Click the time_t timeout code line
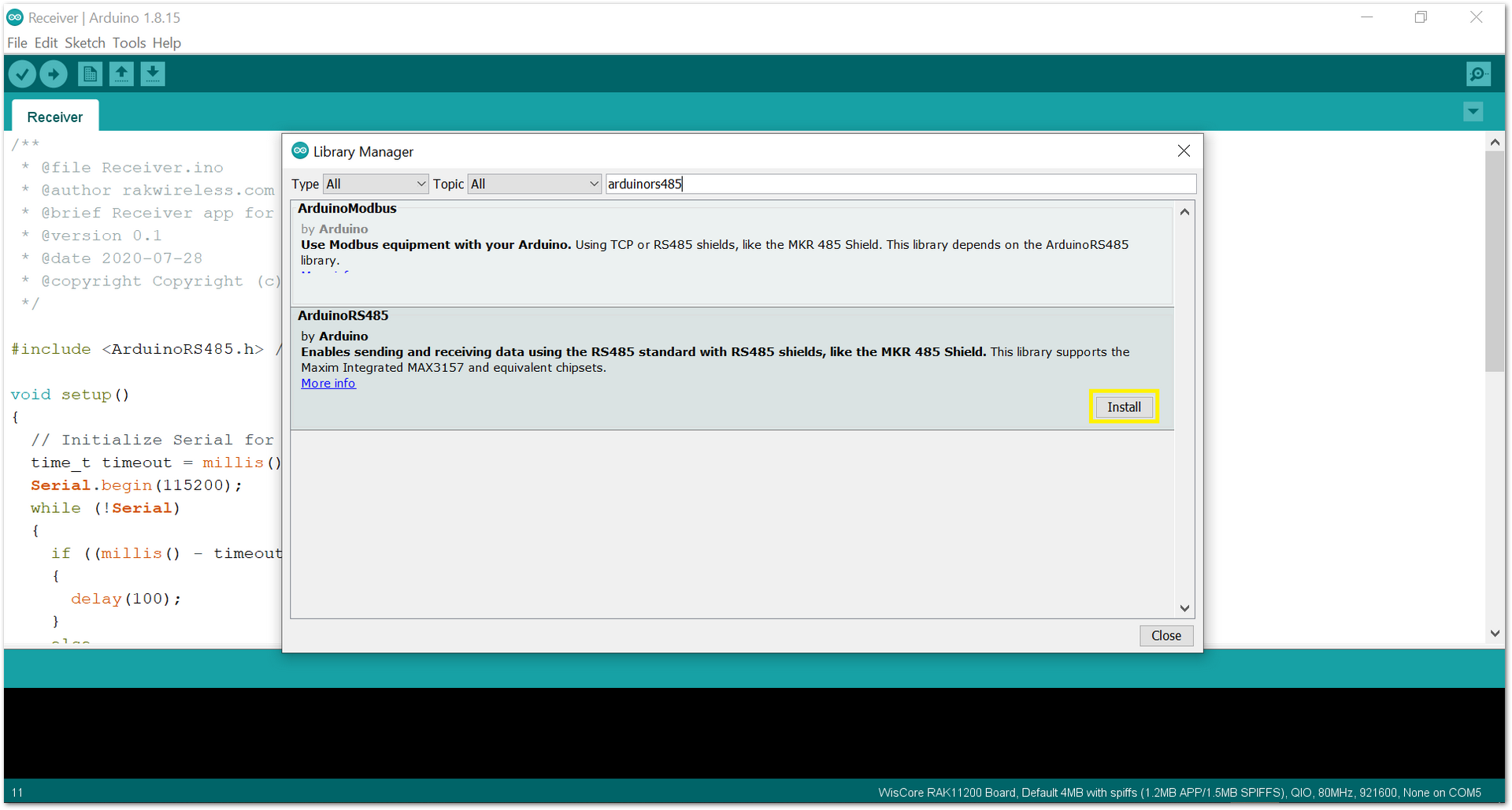The width and height of the screenshot is (1512, 810). coord(156,463)
